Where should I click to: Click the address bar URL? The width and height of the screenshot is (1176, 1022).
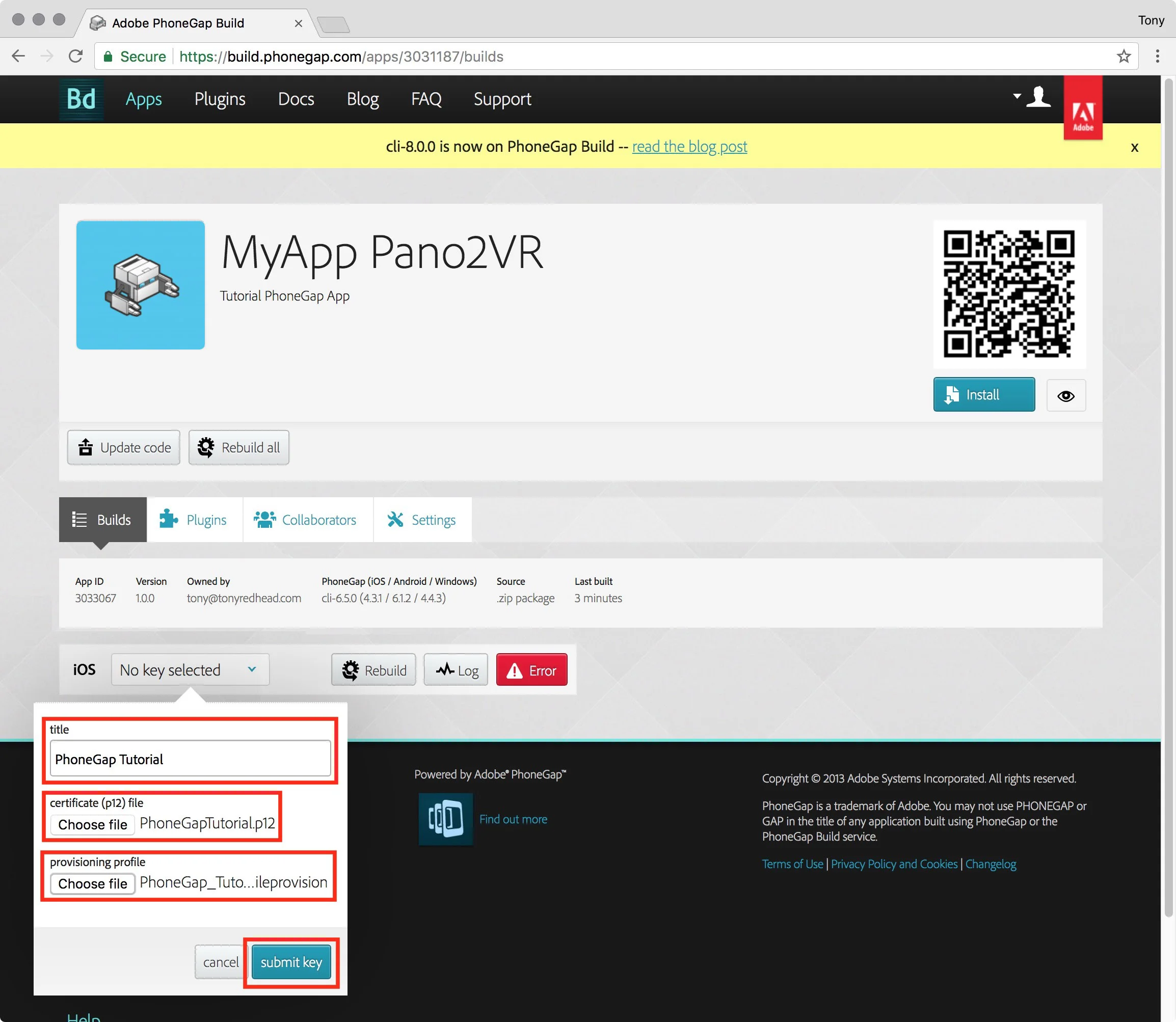(x=341, y=57)
